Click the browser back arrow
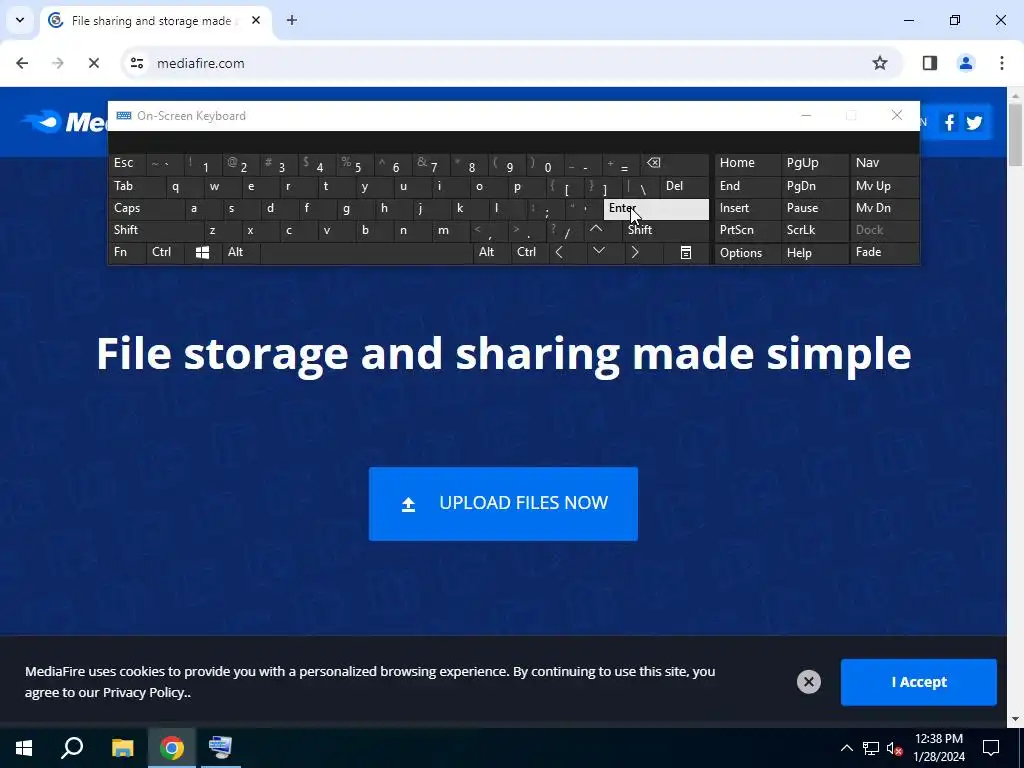This screenshot has height=768, width=1024. (x=22, y=63)
